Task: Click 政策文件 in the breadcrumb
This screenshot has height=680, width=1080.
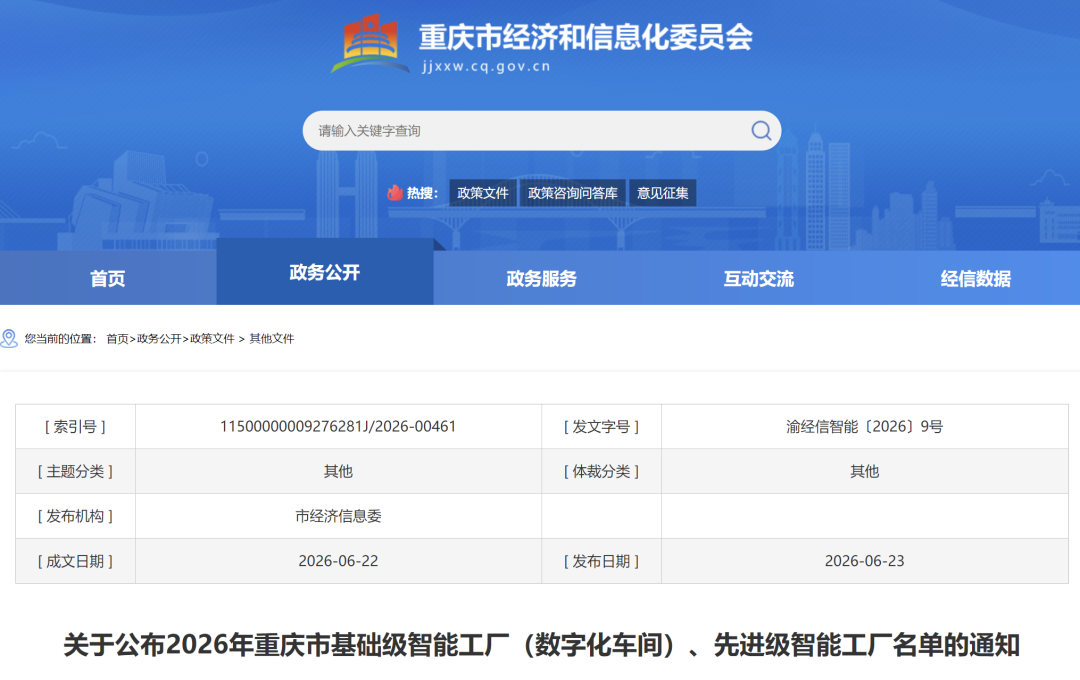Action: 212,338
